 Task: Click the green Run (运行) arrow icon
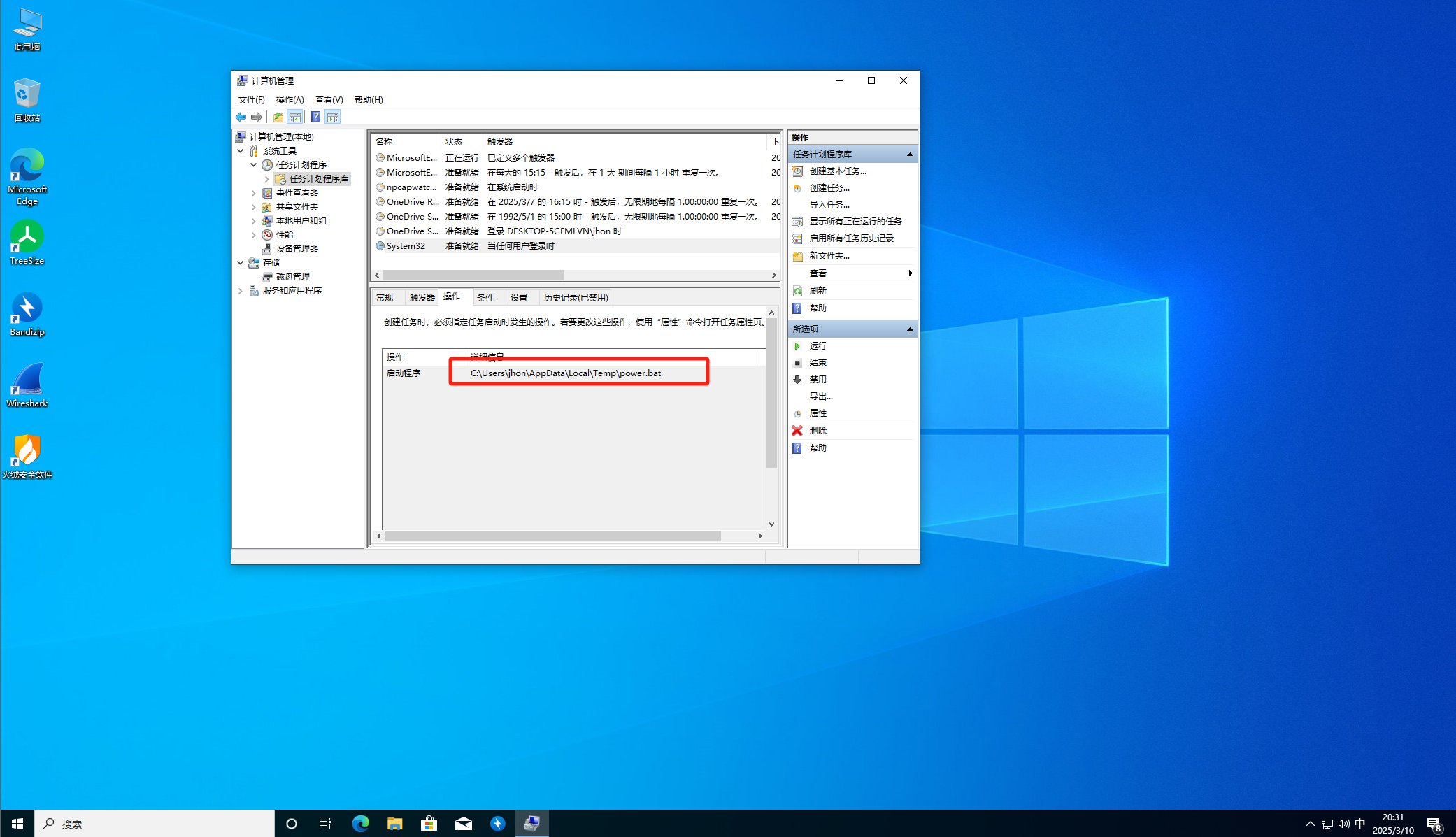click(x=797, y=346)
